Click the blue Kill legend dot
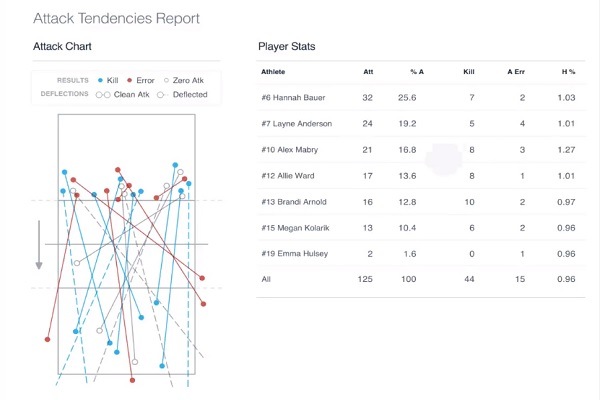This screenshot has height=400, width=600. point(102,79)
